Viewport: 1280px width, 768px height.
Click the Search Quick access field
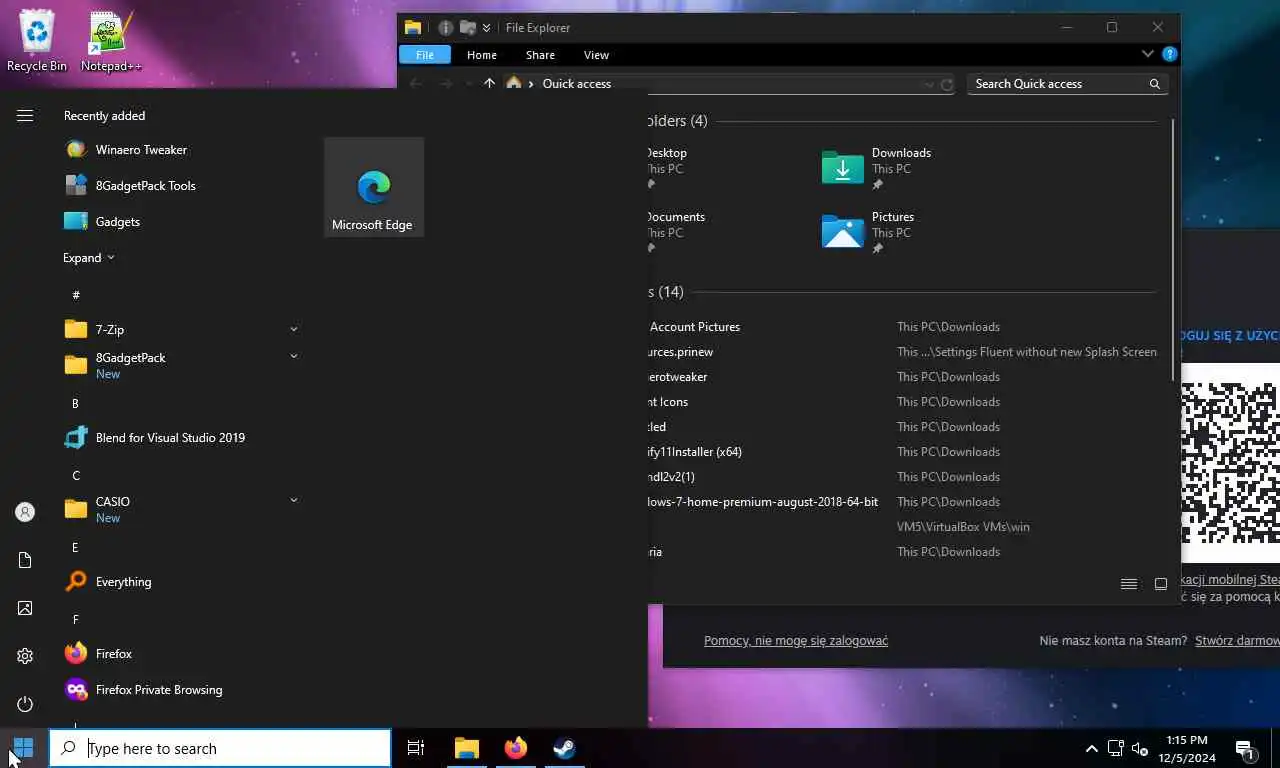click(1066, 84)
